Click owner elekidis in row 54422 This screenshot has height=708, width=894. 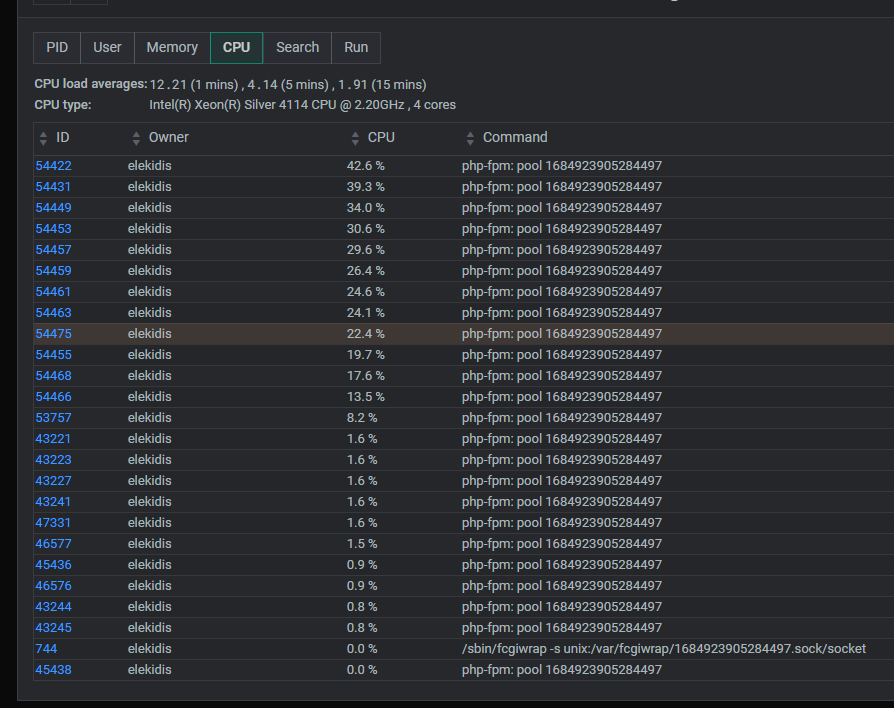tap(149, 166)
